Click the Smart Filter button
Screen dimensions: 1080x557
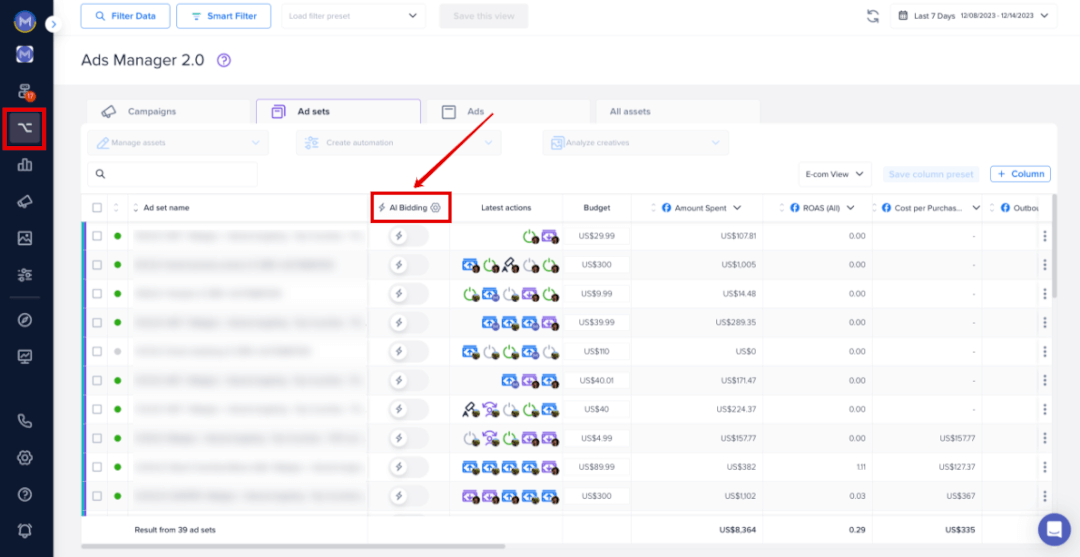pyautogui.click(x=222, y=16)
